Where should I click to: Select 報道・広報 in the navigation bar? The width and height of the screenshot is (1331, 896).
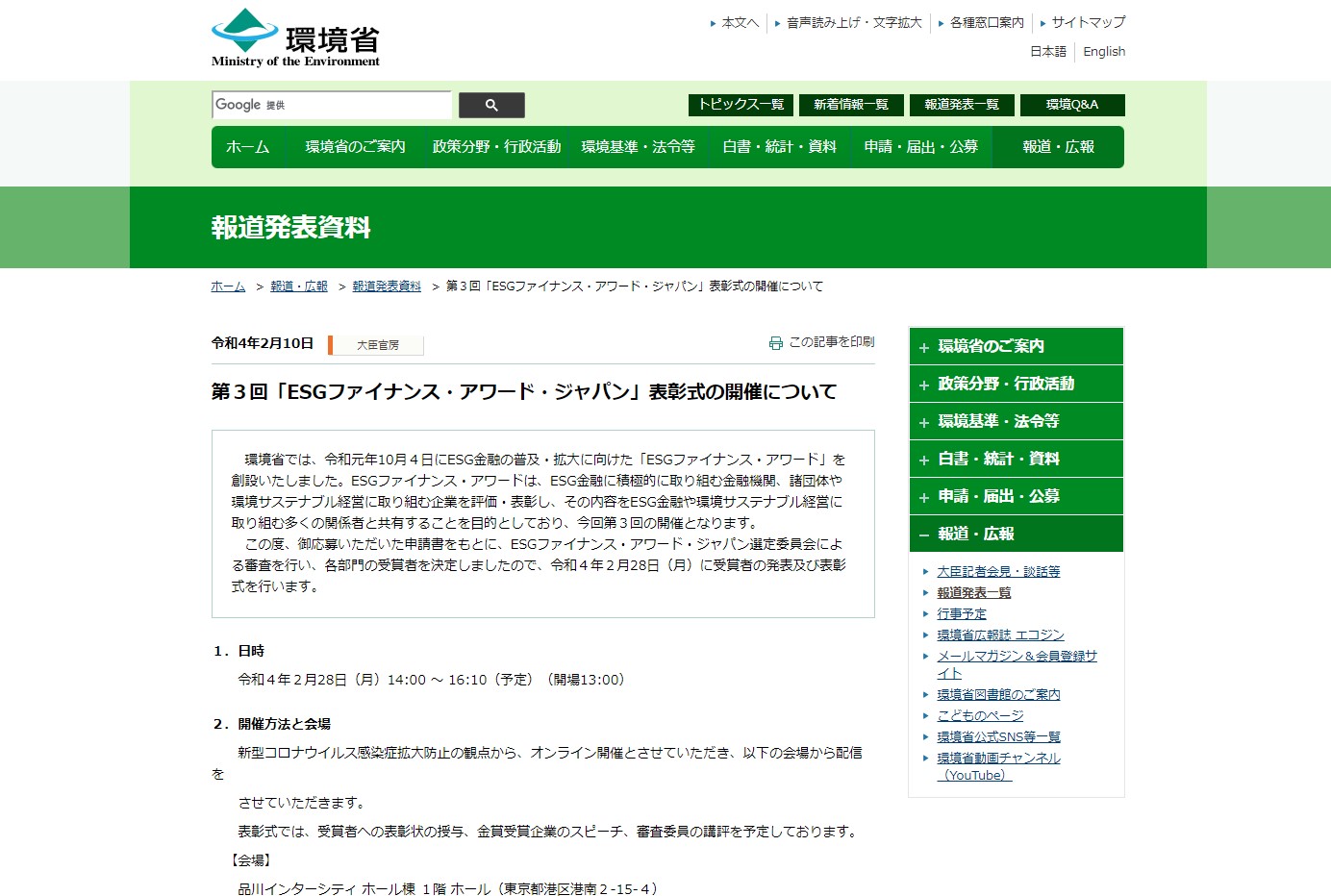[1058, 146]
